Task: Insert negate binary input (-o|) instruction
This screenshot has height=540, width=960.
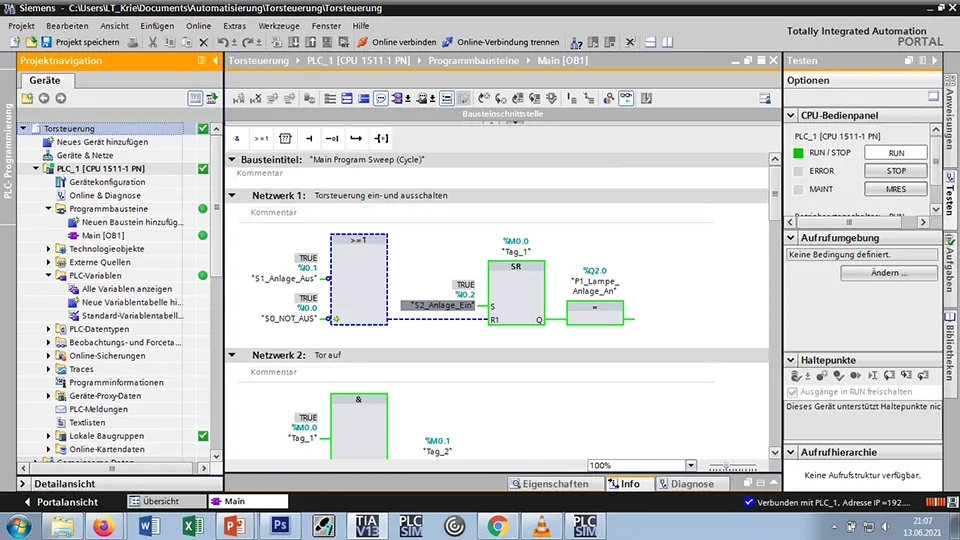Action: 332,138
